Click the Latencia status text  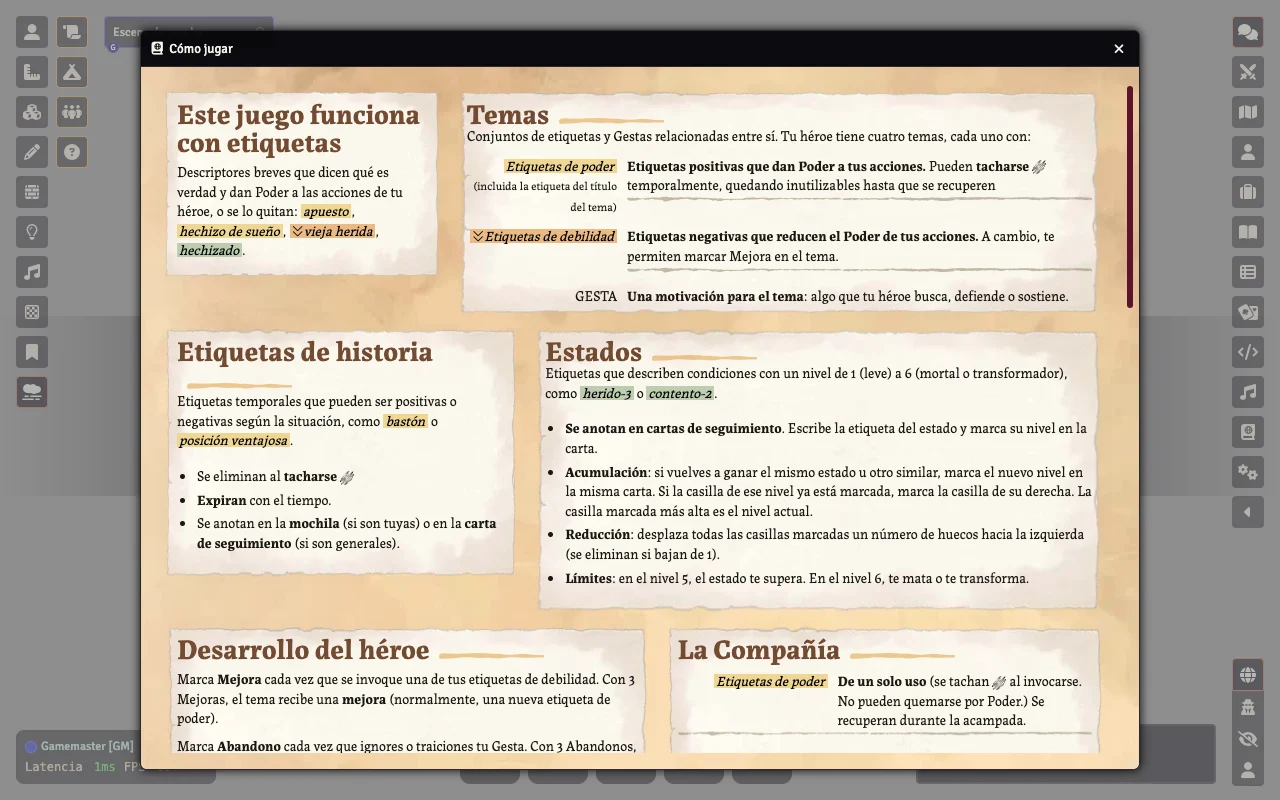(x=54, y=767)
